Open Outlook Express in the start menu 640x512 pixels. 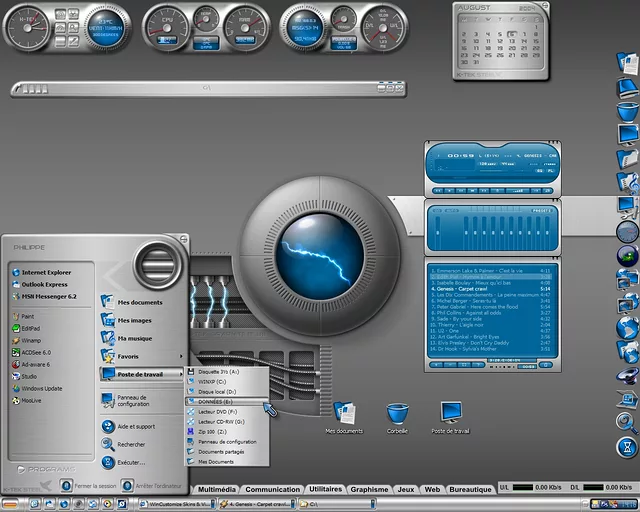pyautogui.click(x=43, y=284)
